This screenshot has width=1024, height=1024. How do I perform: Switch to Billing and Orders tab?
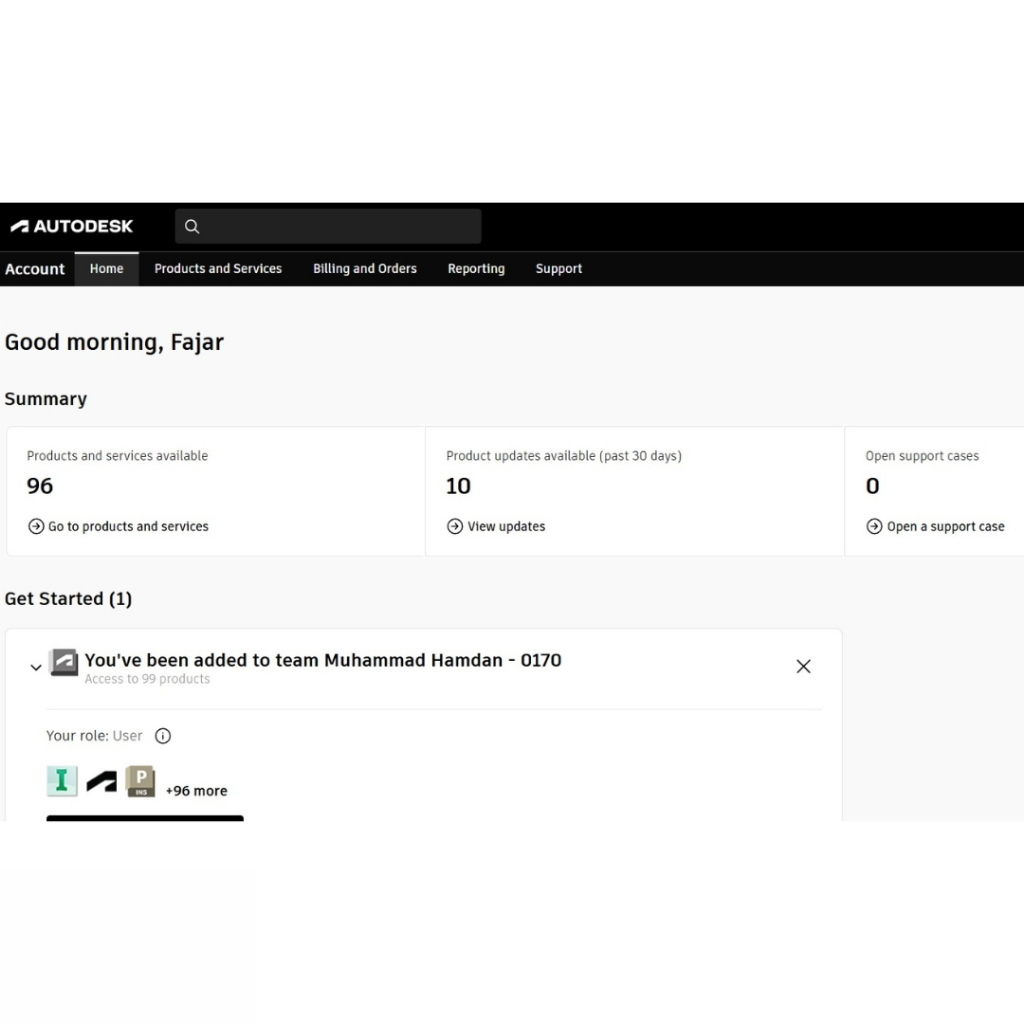click(x=365, y=269)
